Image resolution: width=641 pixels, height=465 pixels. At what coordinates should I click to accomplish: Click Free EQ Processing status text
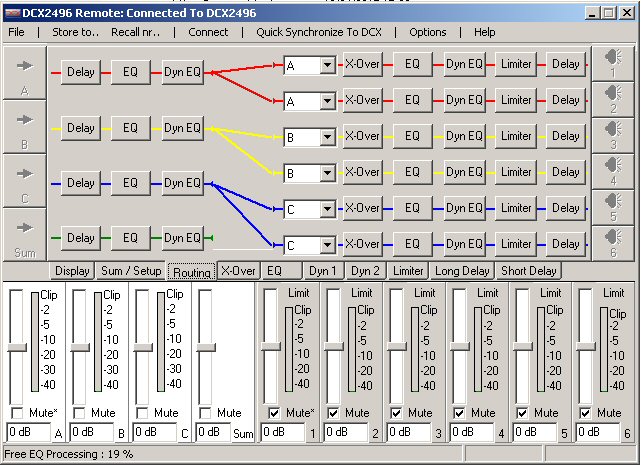pos(69,454)
